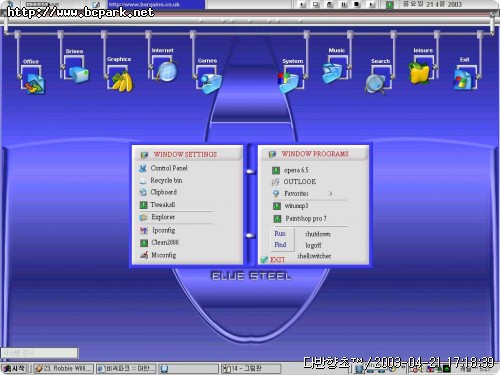Click the green Clean2000 icon

click(x=144, y=243)
